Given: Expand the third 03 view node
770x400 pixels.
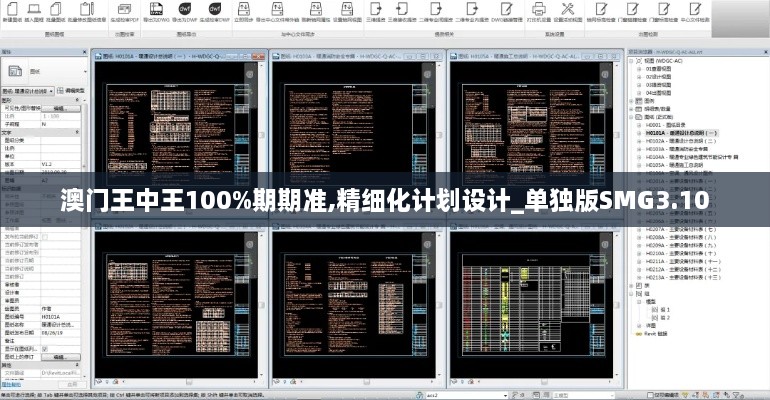Looking at the screenshot, I should pyautogui.click(x=639, y=84).
